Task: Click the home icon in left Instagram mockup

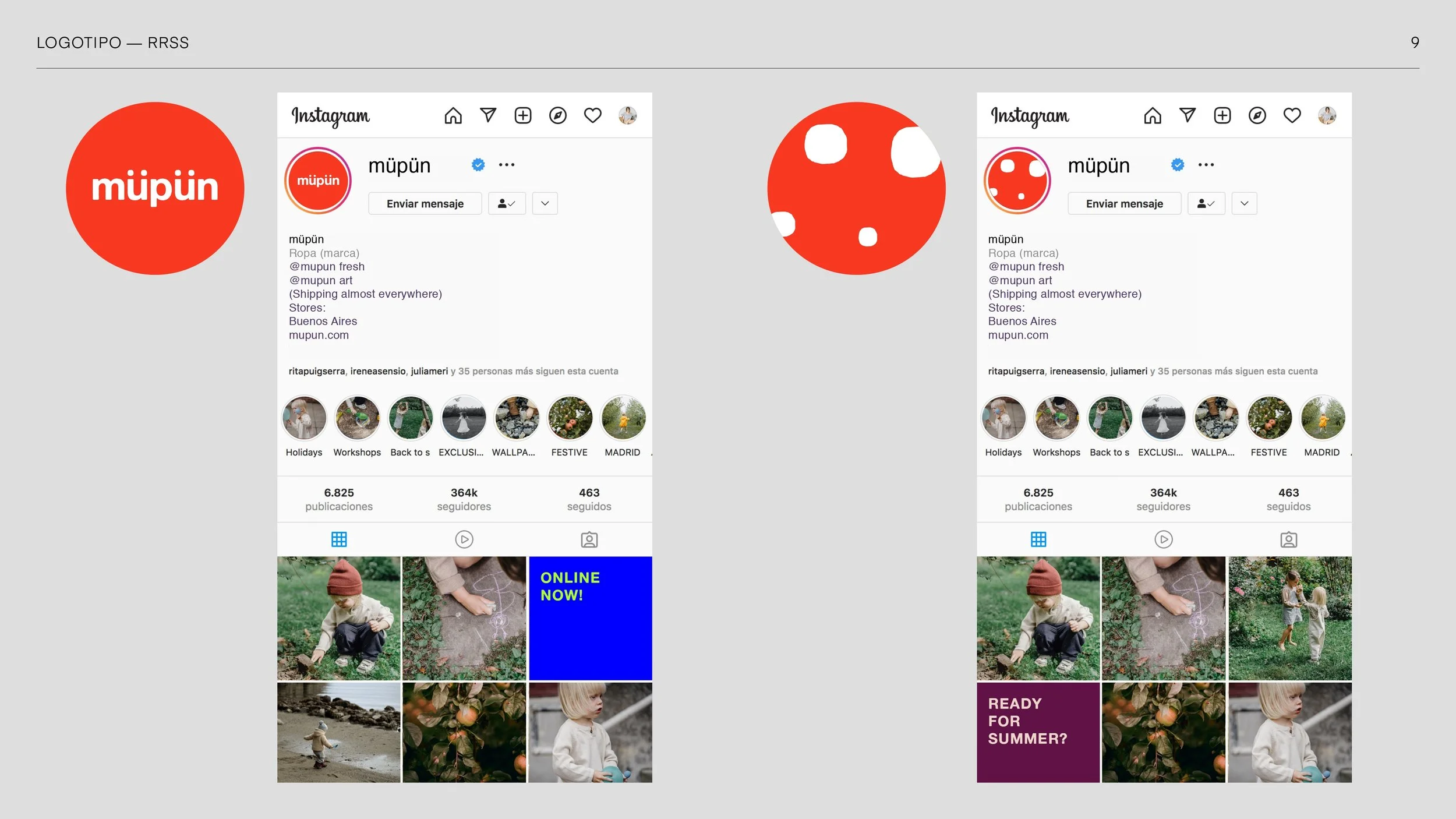Action: click(453, 115)
